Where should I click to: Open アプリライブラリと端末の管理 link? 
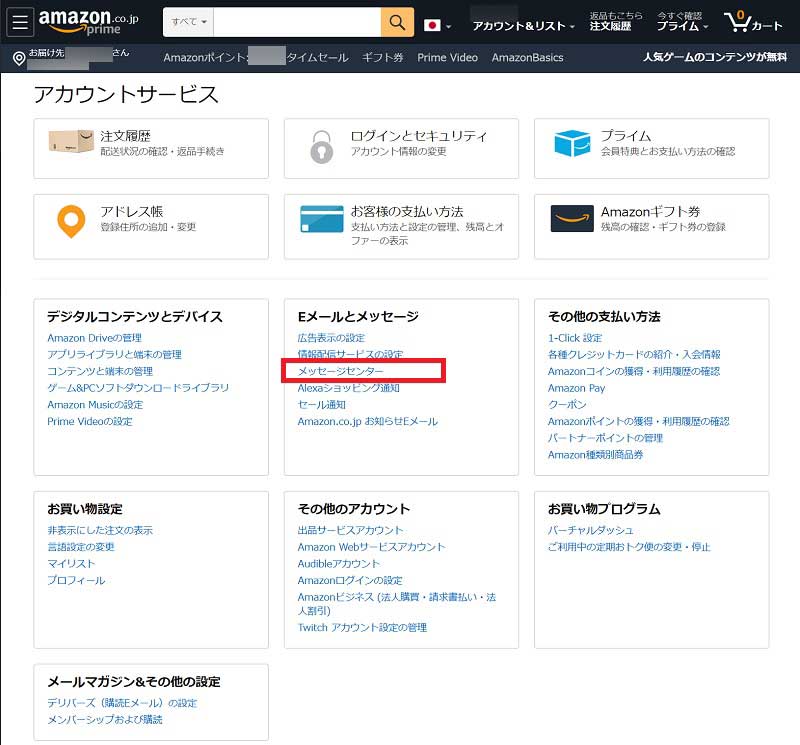[x=114, y=355]
